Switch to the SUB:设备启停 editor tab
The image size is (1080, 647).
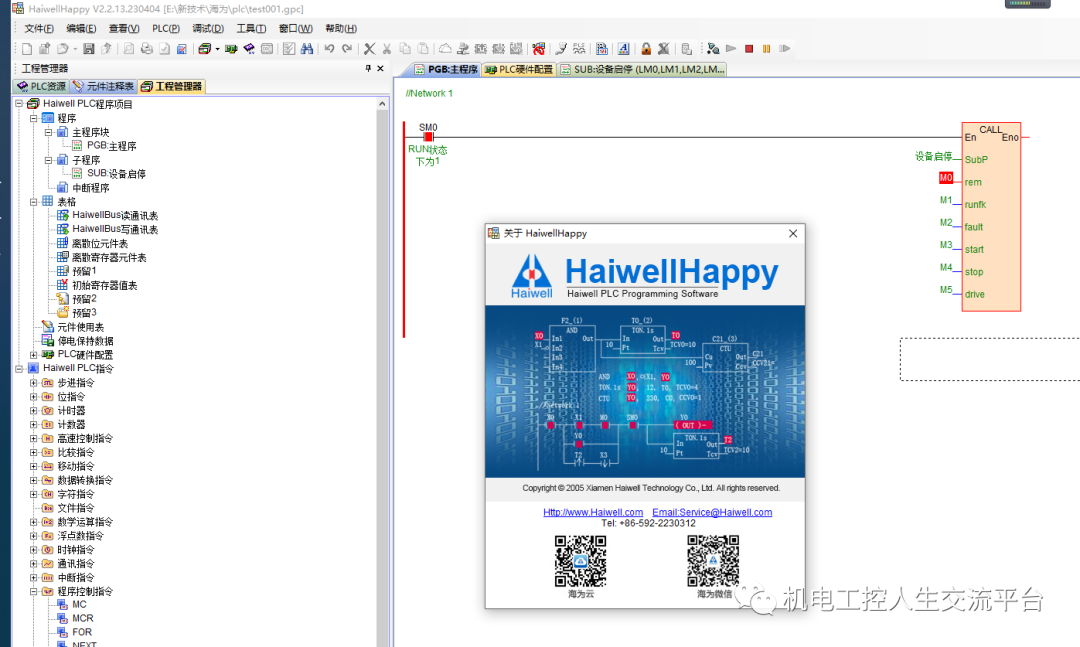(x=642, y=70)
